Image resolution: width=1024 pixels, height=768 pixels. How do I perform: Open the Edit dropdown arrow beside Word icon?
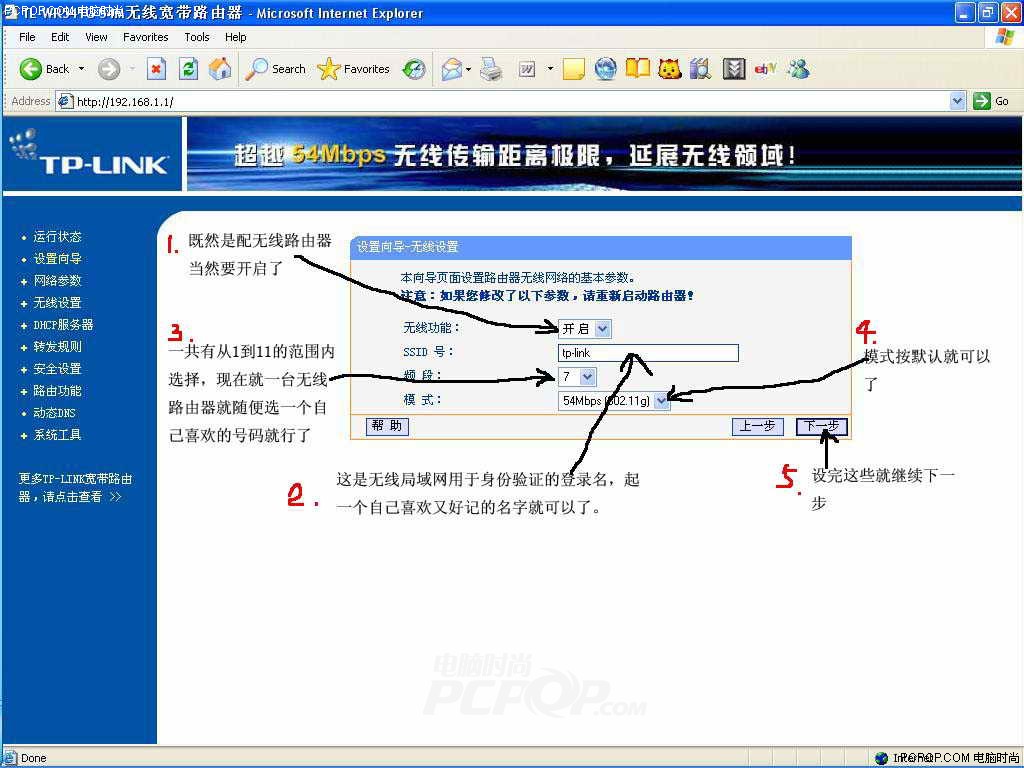tap(551, 69)
